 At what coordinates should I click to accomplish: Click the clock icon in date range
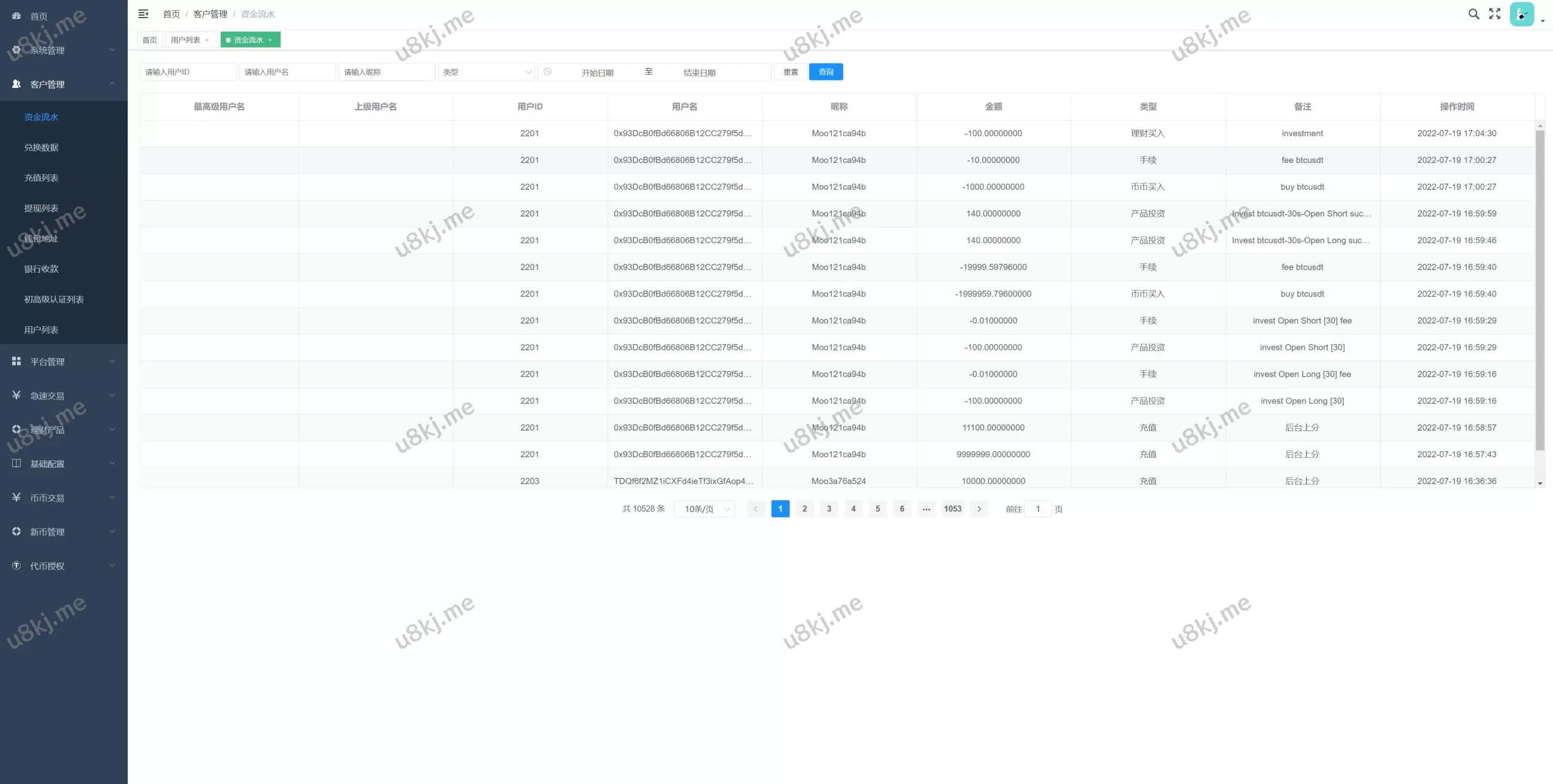click(x=547, y=72)
